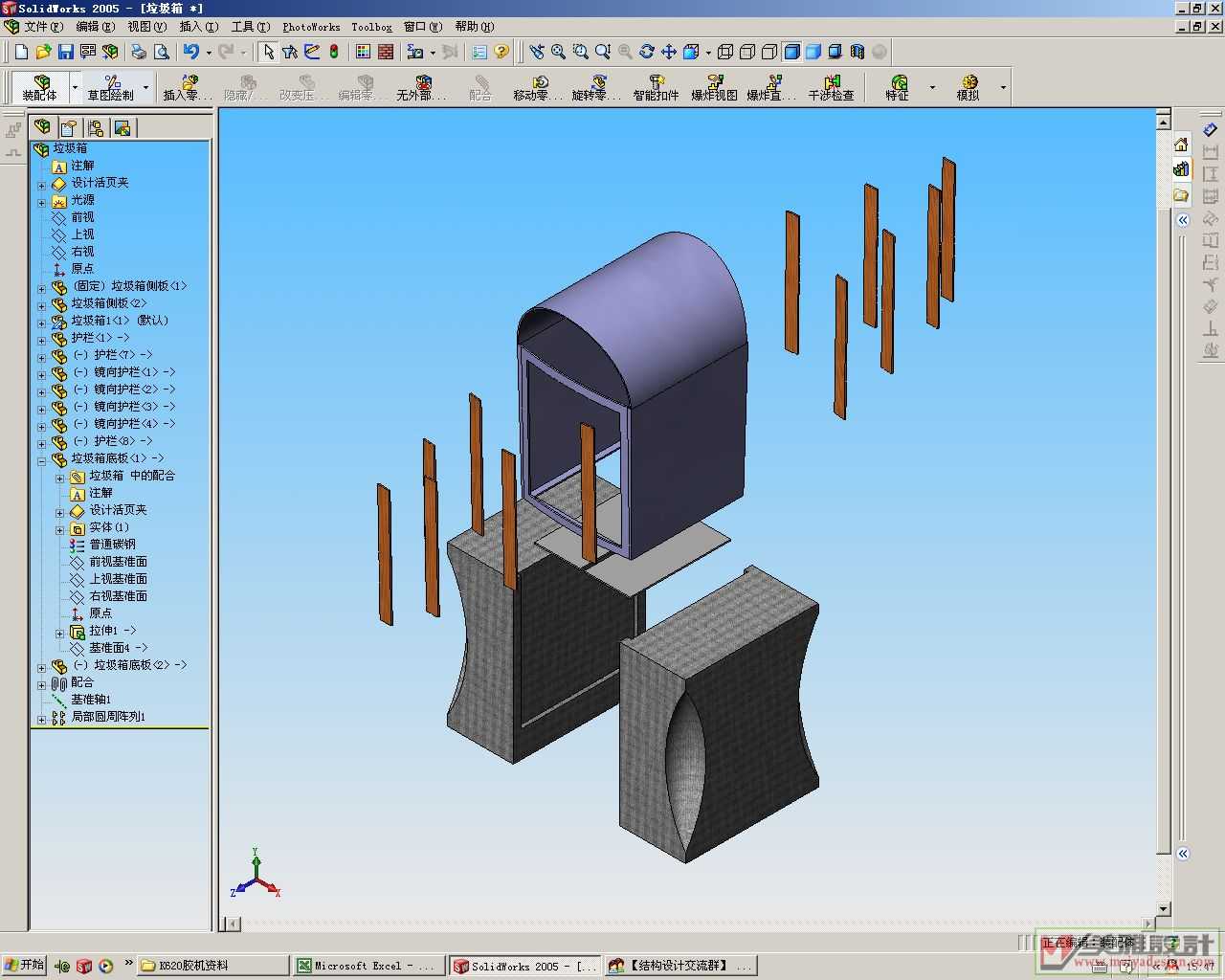Click the Windows 开始 Start button
This screenshot has height=980, width=1225.
tap(24, 965)
